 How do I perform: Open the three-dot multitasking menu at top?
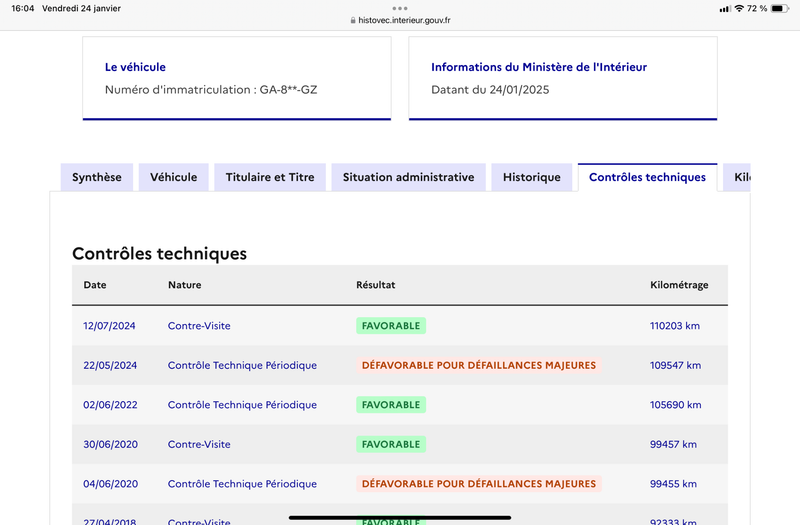(400, 8)
